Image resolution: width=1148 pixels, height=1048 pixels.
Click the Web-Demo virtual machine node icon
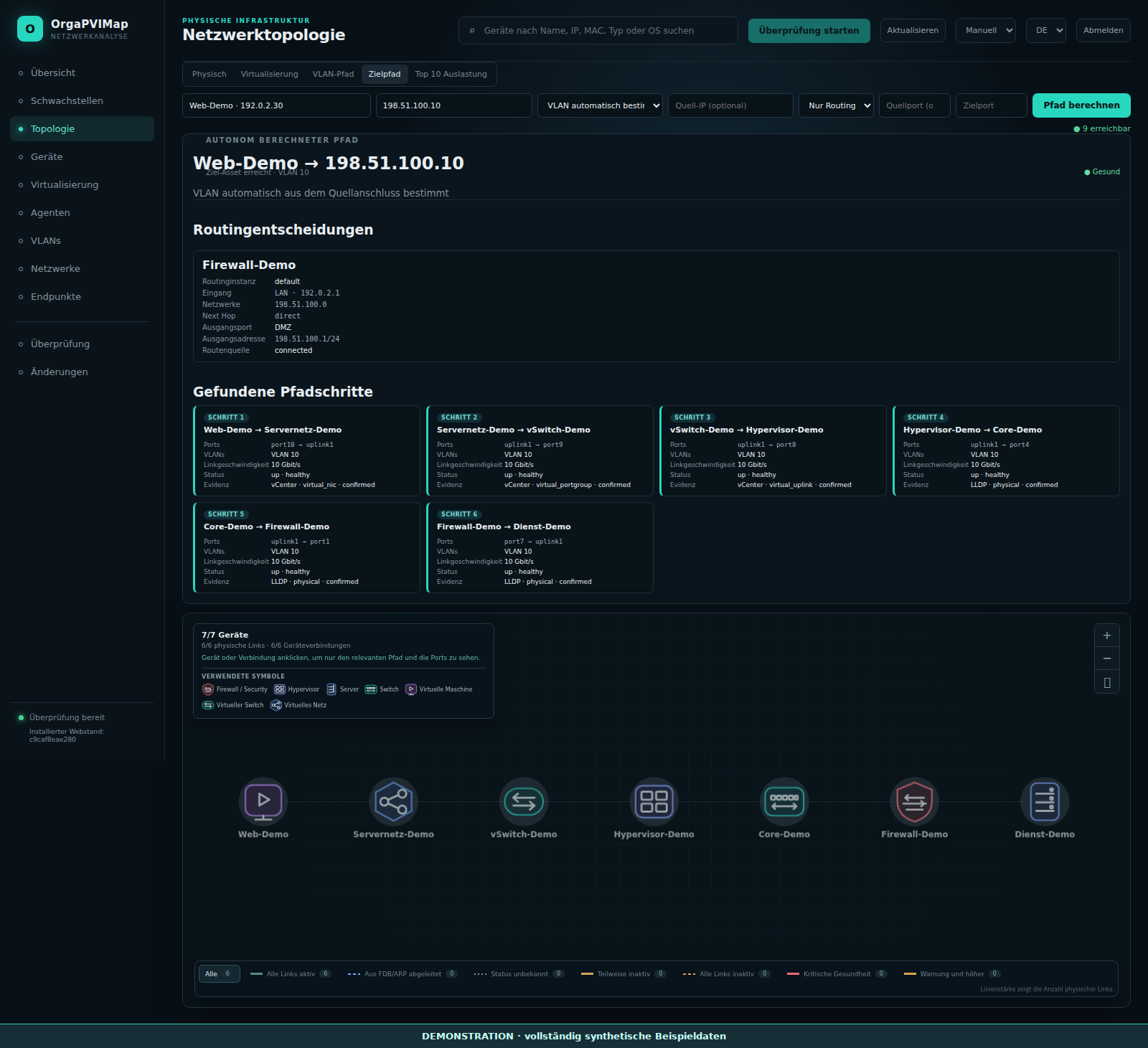click(263, 801)
